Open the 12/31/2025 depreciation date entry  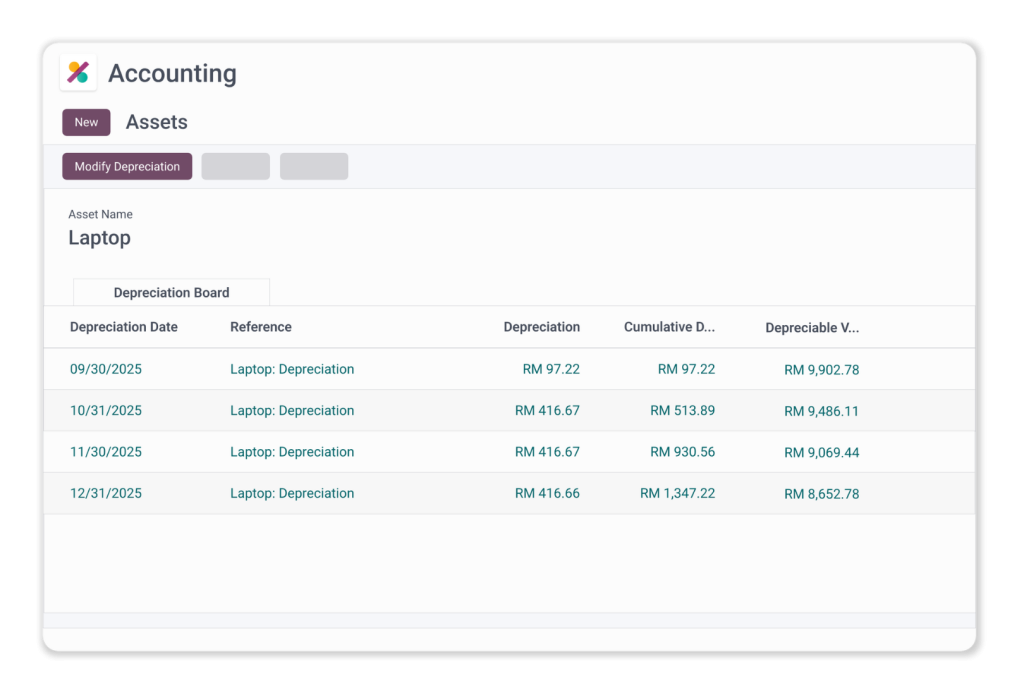pos(106,493)
